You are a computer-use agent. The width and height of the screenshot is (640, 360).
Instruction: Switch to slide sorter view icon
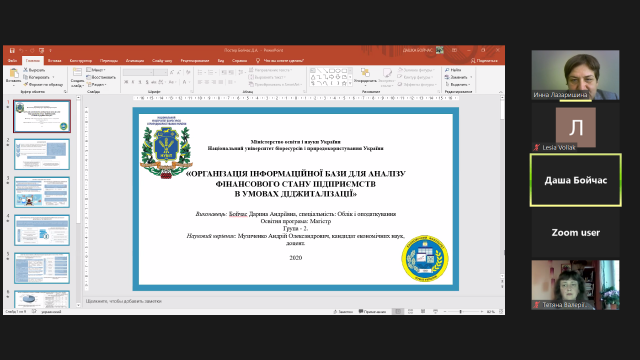tap(410, 311)
